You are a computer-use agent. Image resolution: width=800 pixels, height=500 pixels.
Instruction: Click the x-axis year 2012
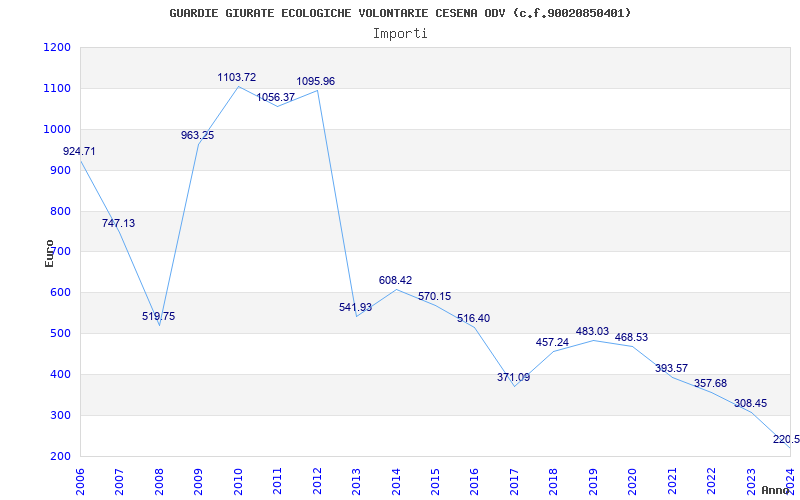click(x=316, y=482)
